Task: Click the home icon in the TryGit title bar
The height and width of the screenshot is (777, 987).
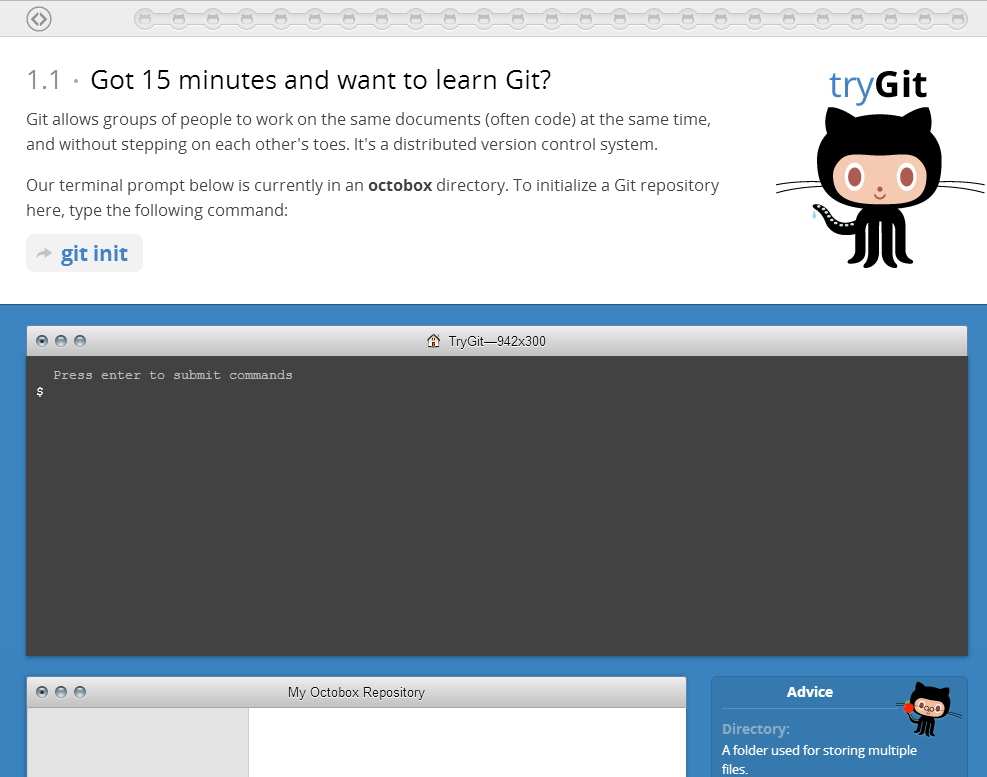Action: pyautogui.click(x=434, y=341)
